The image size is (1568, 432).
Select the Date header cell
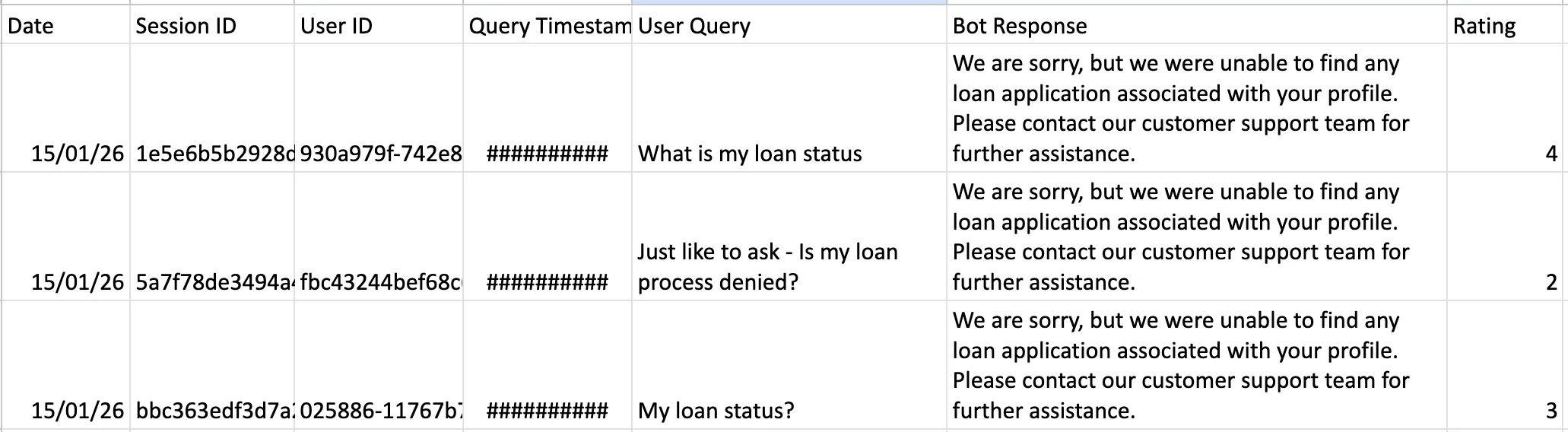[x=65, y=25]
